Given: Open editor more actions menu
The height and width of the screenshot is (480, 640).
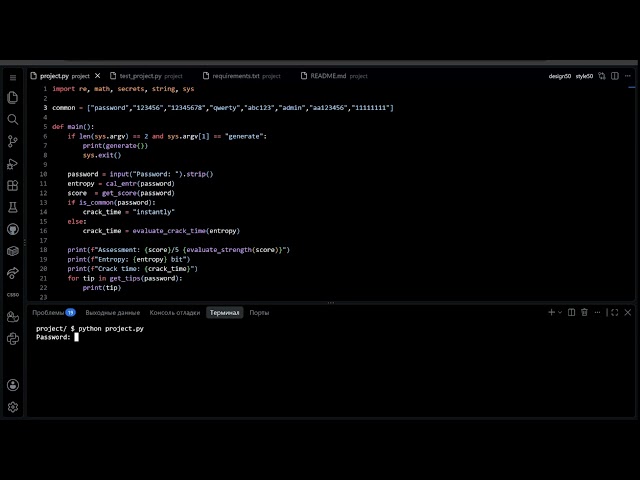Looking at the screenshot, I should tap(628, 76).
